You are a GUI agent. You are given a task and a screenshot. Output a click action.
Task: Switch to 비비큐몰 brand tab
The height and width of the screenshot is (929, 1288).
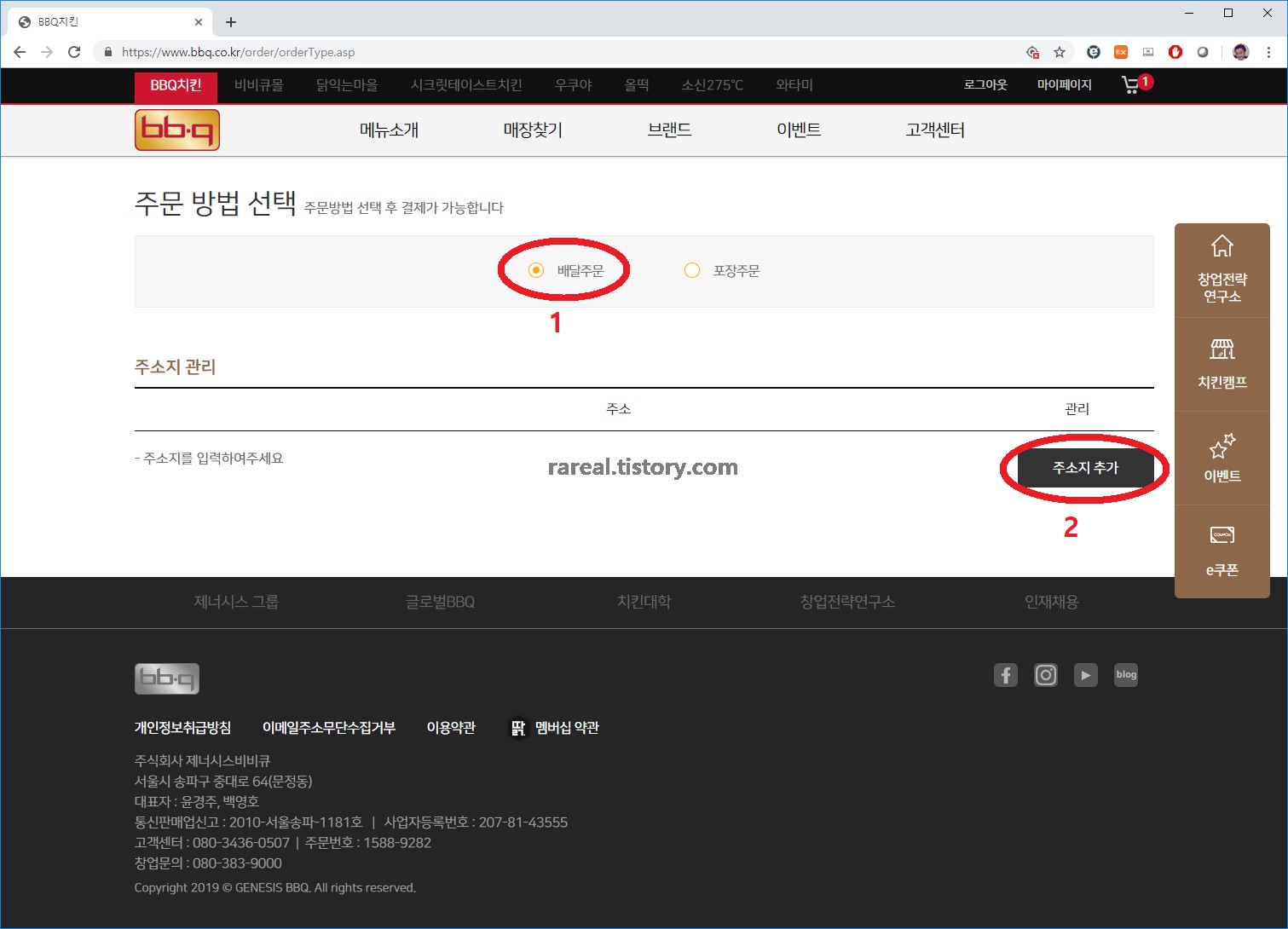(x=259, y=85)
